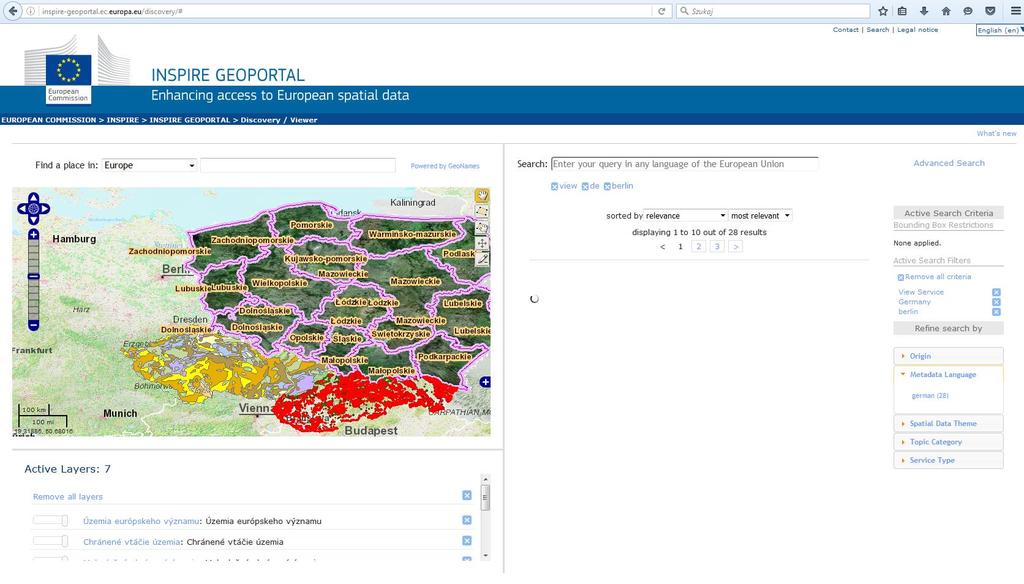Open the Contact link in header
Screen dimensions: 1024x584
[x=846, y=29]
